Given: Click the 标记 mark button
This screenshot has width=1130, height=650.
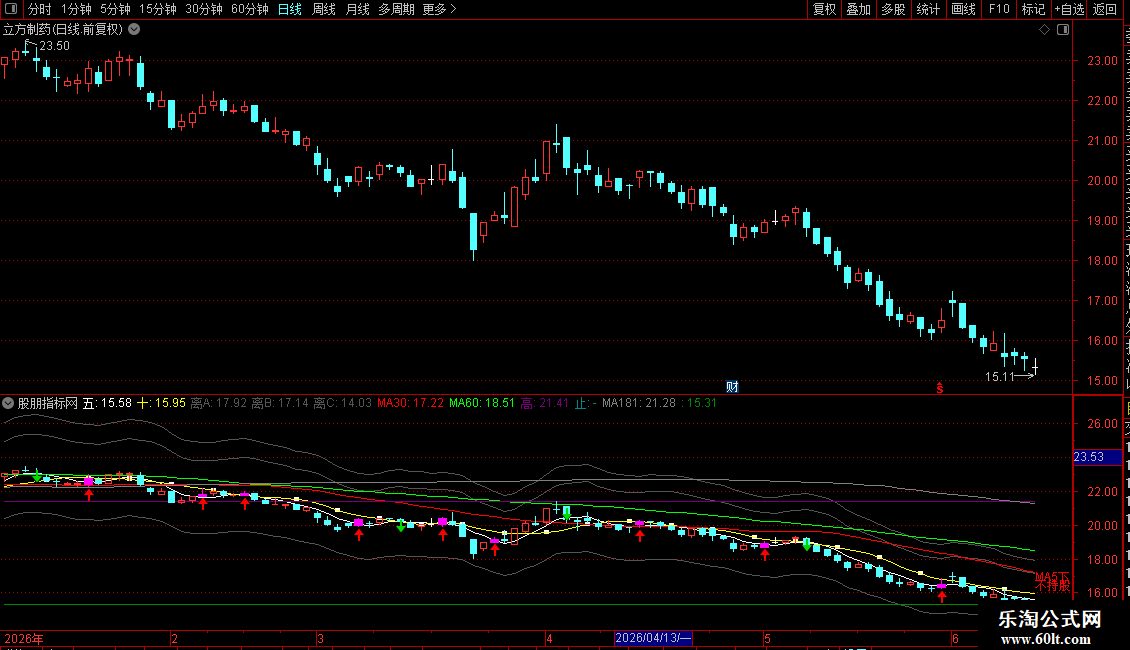Looking at the screenshot, I should (1033, 9).
